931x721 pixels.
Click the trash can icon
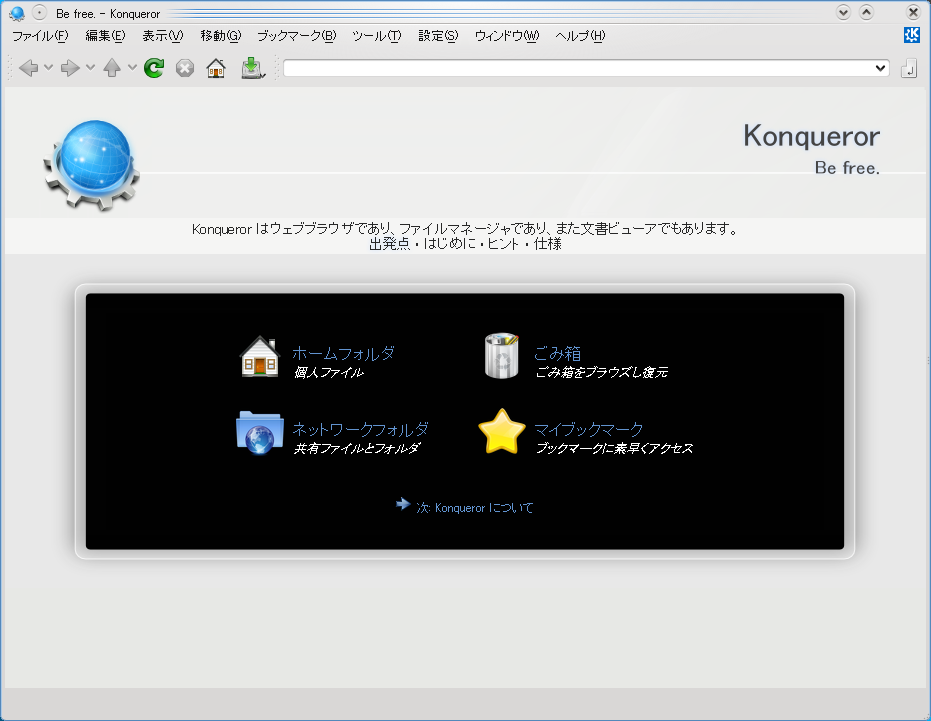click(x=502, y=357)
